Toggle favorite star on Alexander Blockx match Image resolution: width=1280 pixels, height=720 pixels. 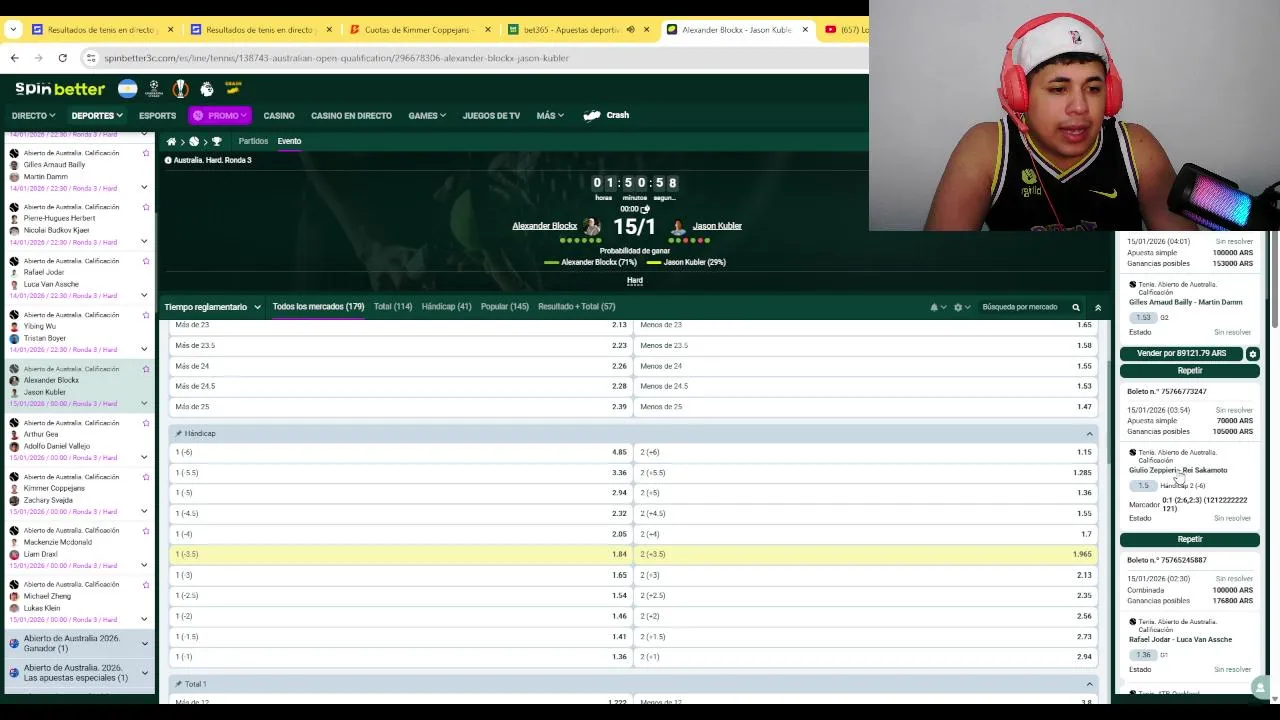point(146,369)
